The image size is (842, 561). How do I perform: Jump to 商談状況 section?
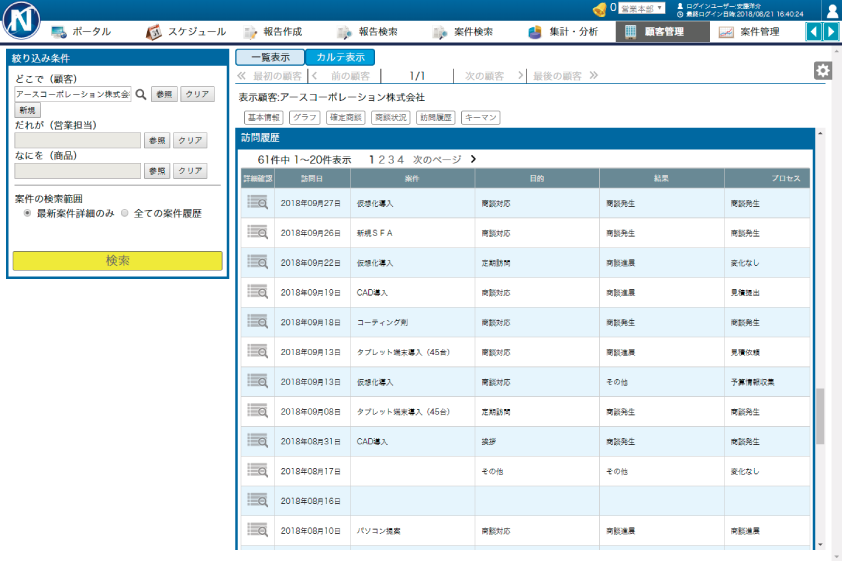pos(391,118)
